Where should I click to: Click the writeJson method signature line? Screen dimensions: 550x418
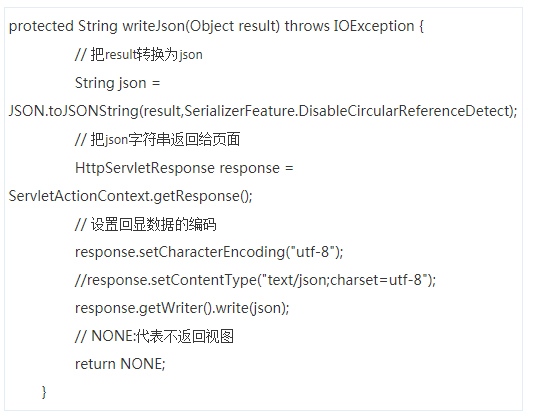click(216, 26)
